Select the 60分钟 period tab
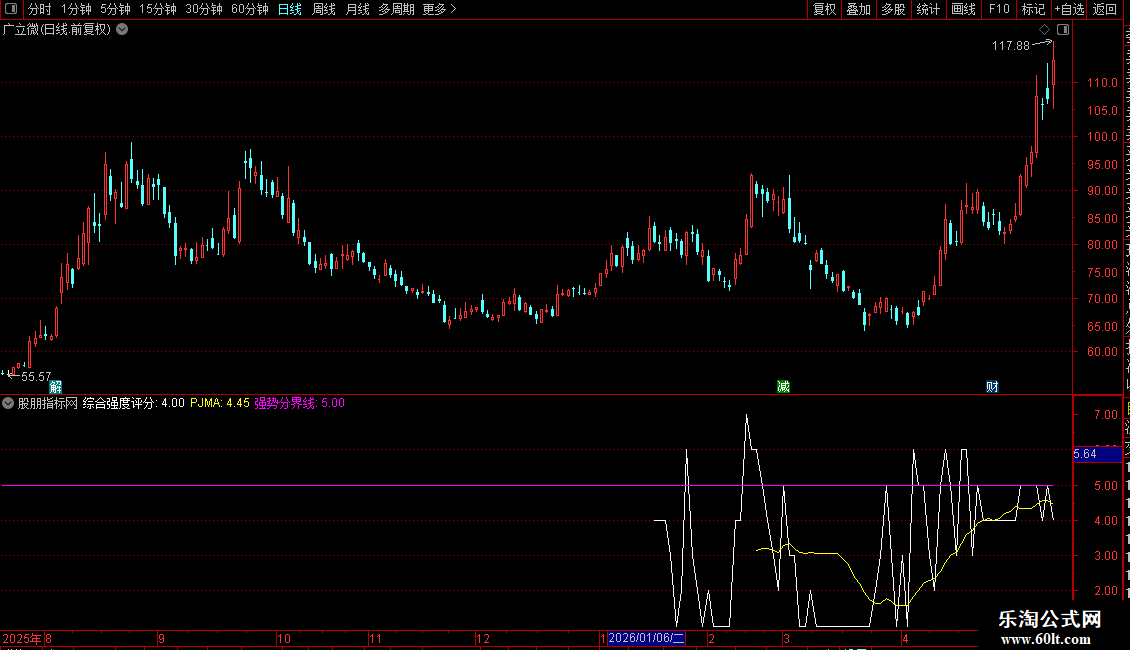This screenshot has width=1130, height=650. pyautogui.click(x=249, y=9)
